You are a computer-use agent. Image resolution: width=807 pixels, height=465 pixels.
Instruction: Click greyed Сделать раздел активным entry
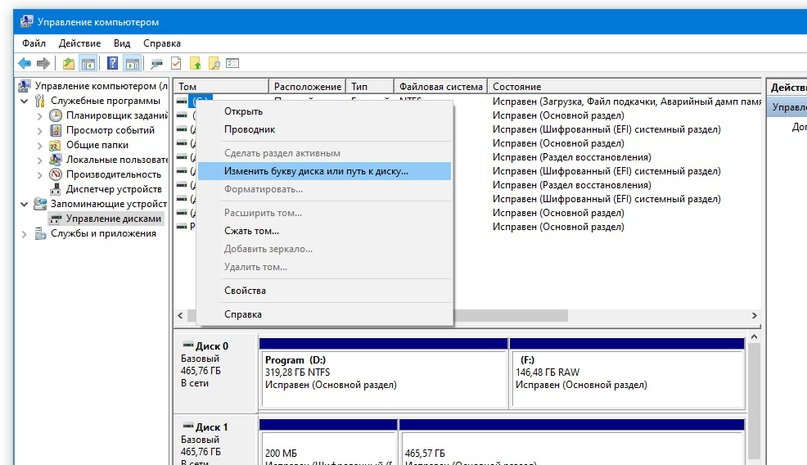point(324,153)
